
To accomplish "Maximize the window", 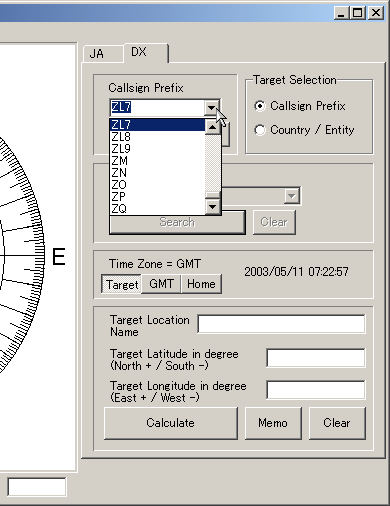I will [x=358, y=13].
